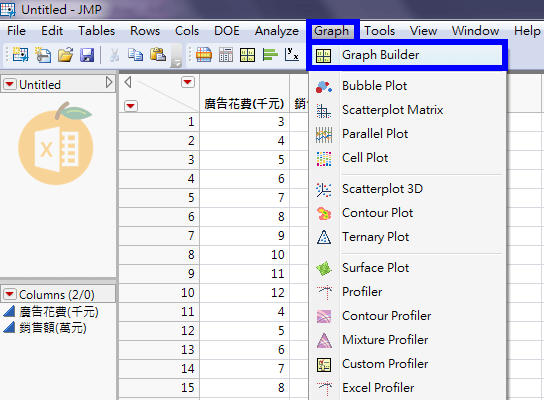Open the Help menu
The width and height of the screenshot is (544, 400).
point(527,31)
